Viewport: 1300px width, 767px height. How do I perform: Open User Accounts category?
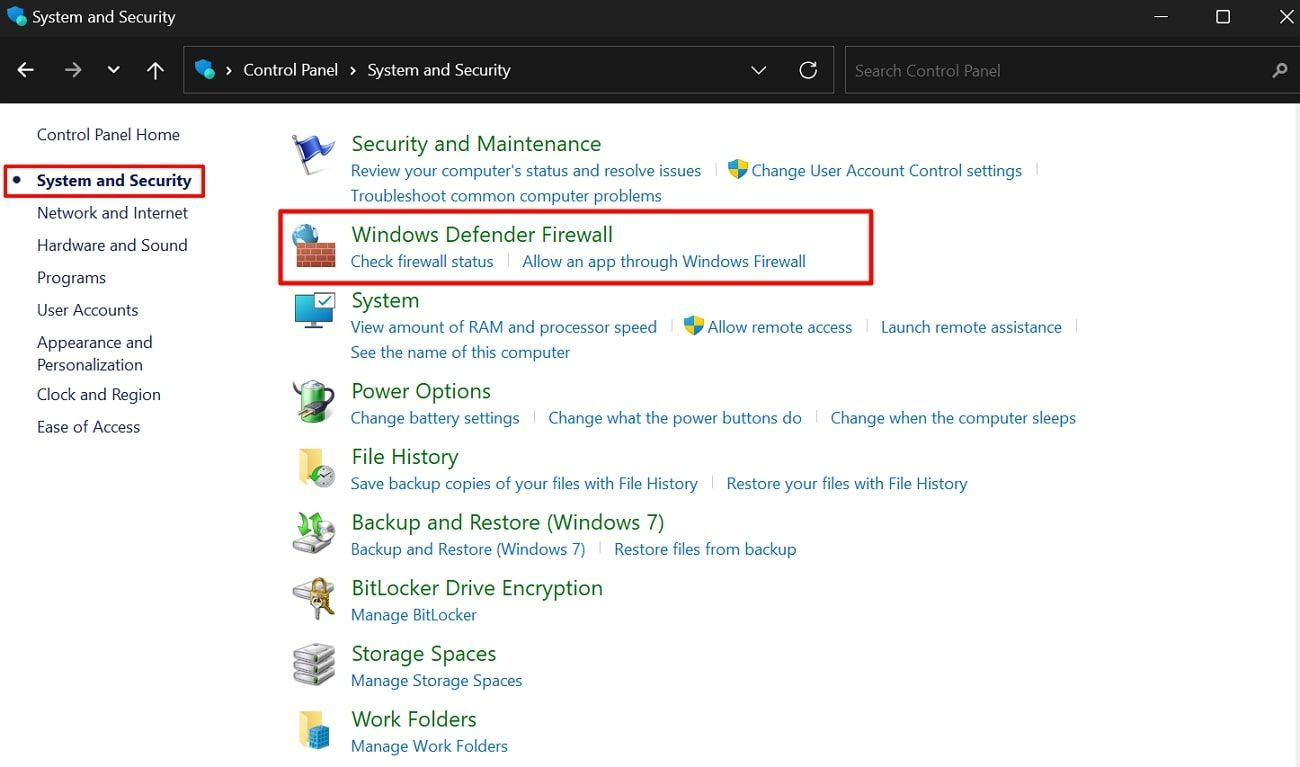point(87,310)
